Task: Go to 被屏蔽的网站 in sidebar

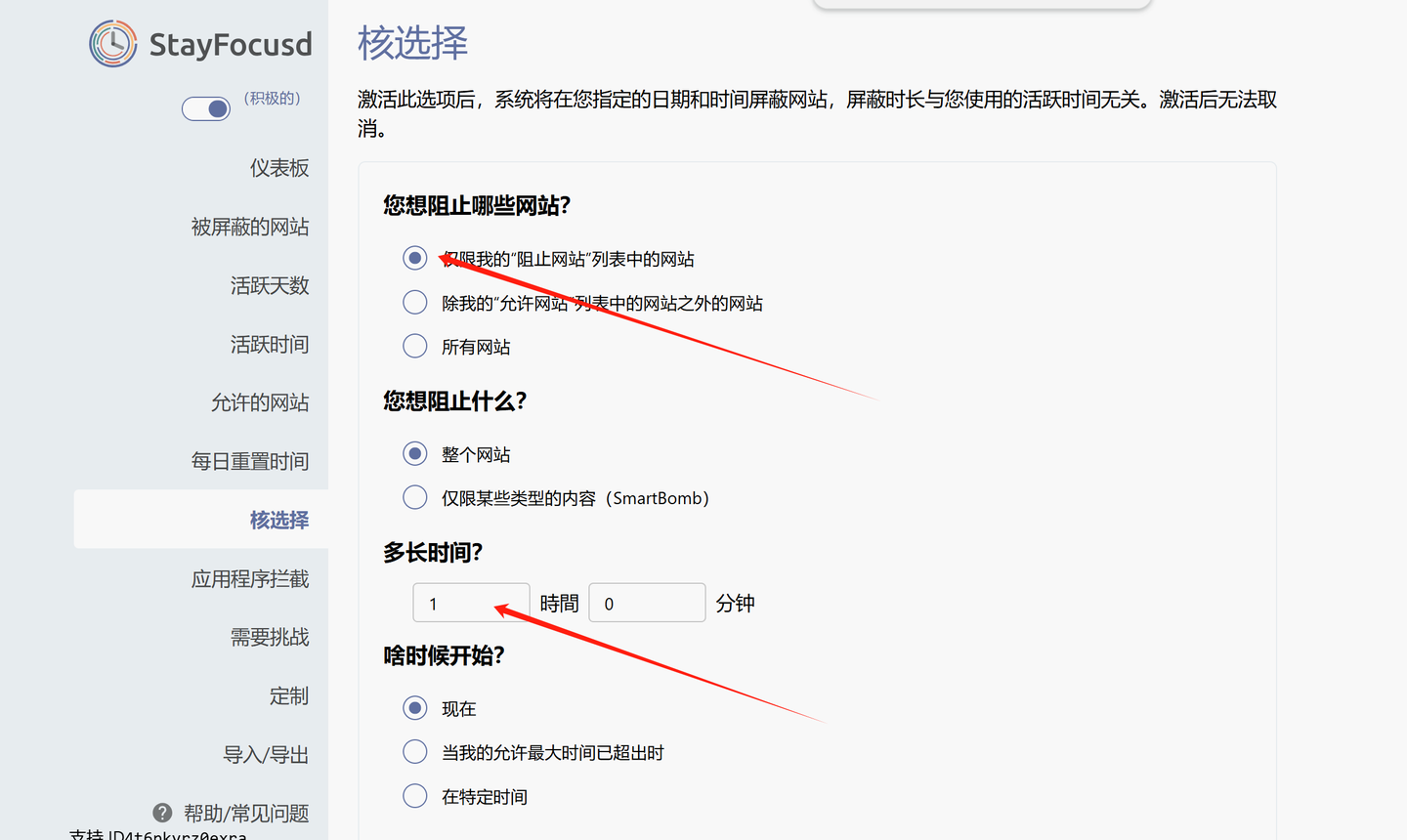Action: coord(250,227)
